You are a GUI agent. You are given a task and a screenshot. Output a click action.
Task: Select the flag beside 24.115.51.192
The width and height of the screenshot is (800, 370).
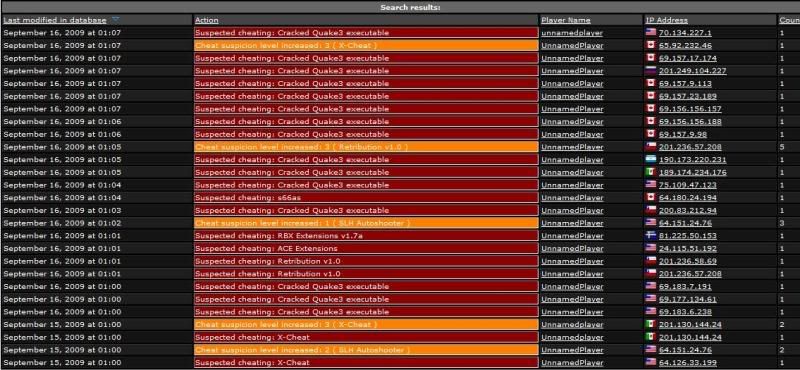651,248
